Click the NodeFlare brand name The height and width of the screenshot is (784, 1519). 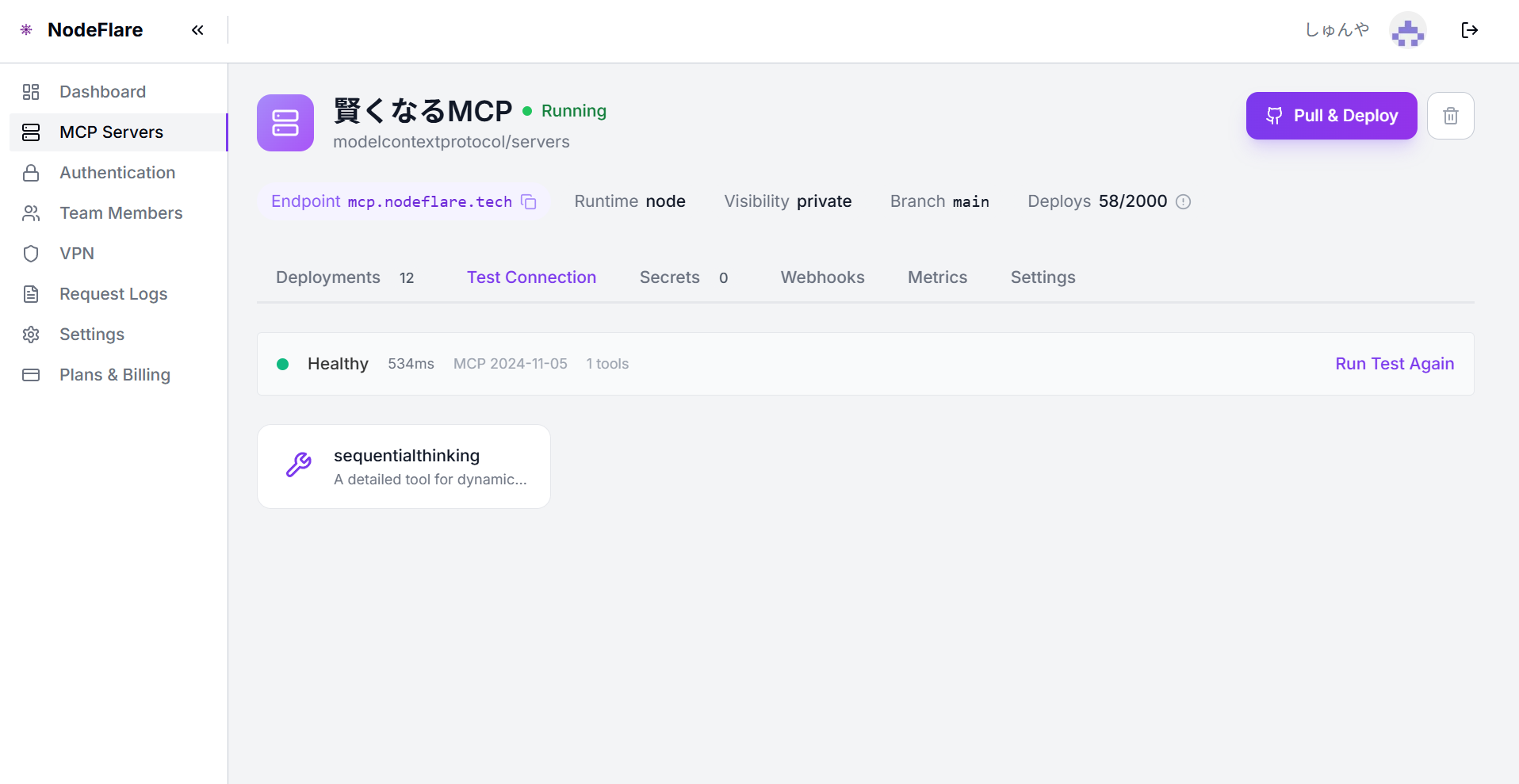tap(95, 30)
